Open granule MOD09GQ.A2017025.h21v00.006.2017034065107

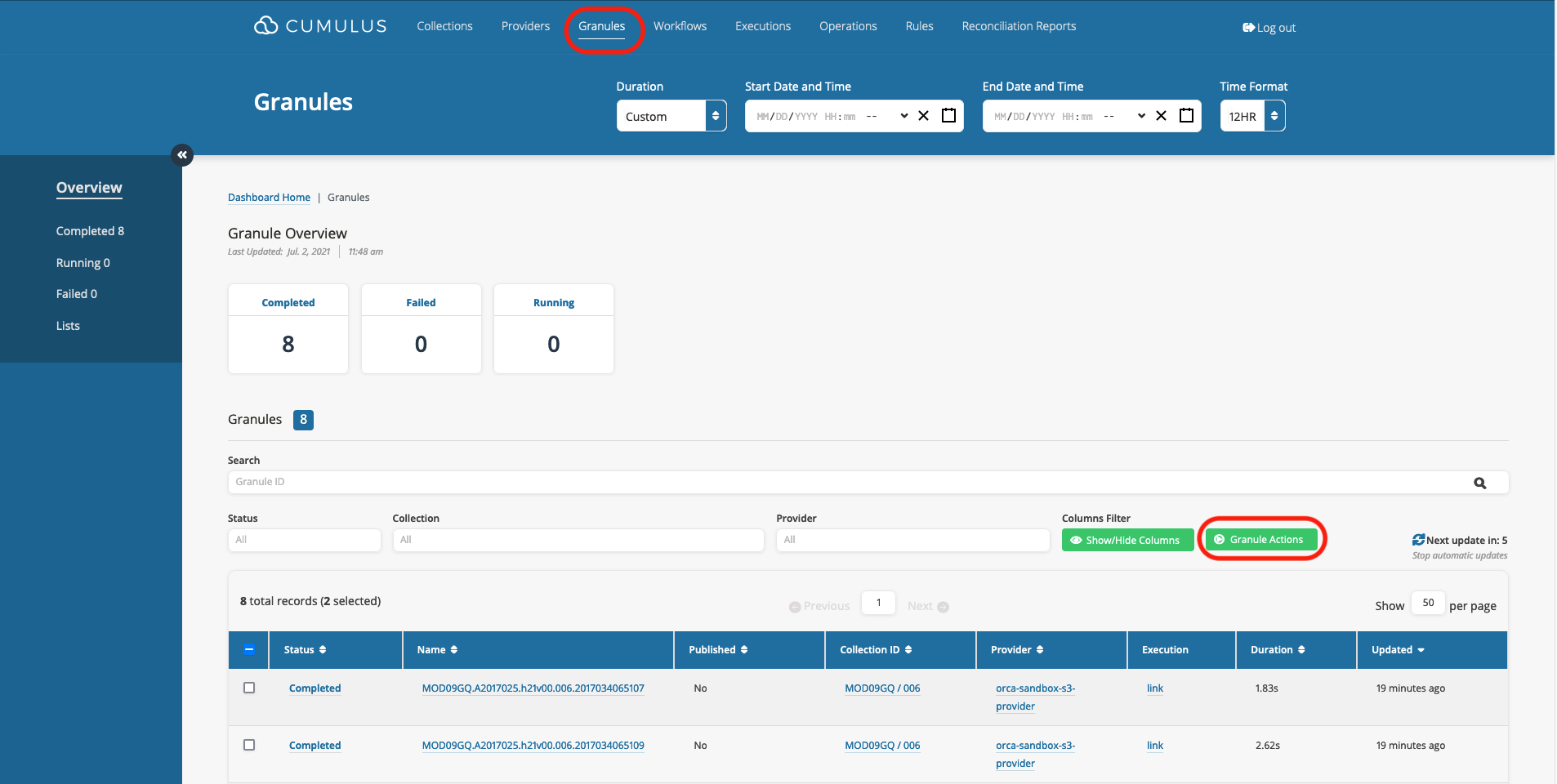click(x=533, y=688)
